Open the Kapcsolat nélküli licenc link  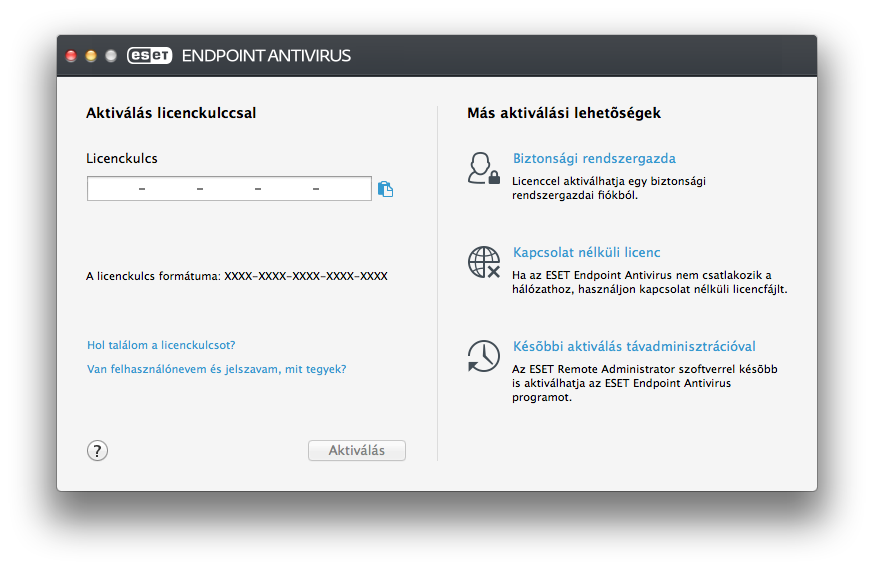(x=586, y=252)
